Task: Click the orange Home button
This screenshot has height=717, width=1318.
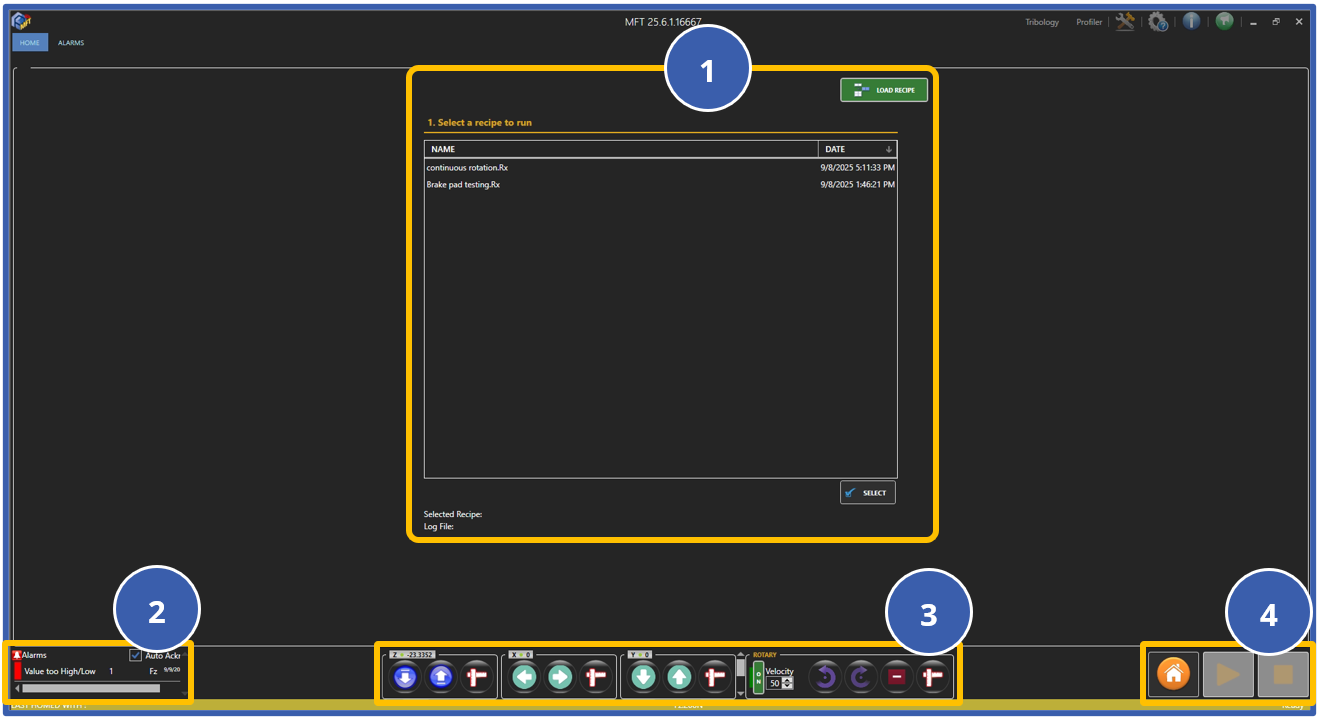Action: coord(1173,674)
